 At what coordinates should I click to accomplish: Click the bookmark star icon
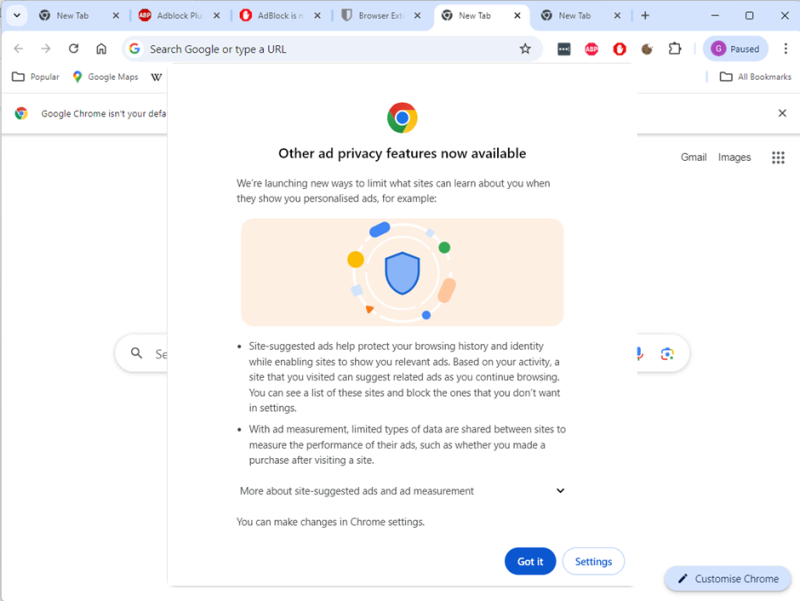[525, 49]
